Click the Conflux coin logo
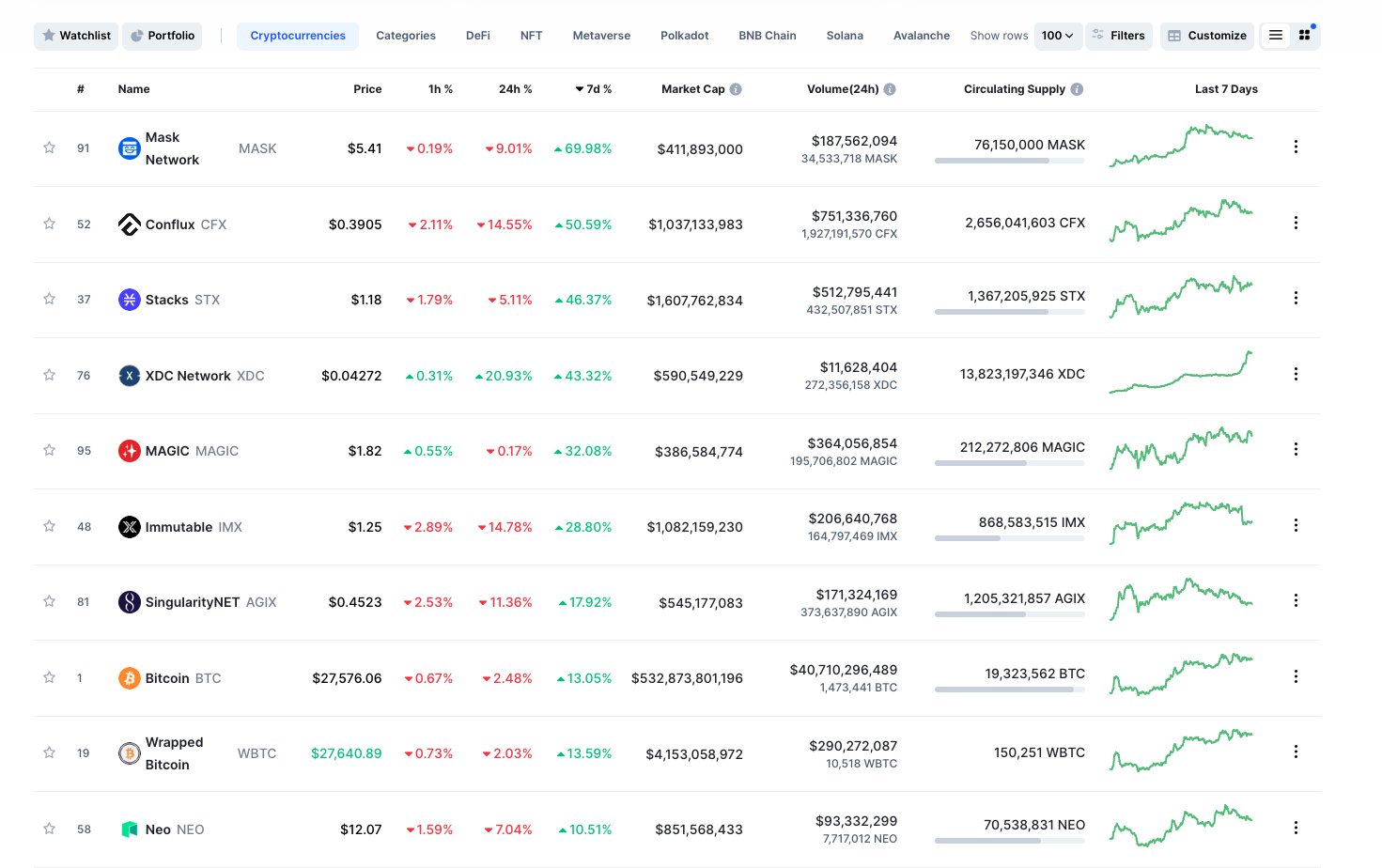This screenshot has width=1382, height=868. tap(130, 225)
